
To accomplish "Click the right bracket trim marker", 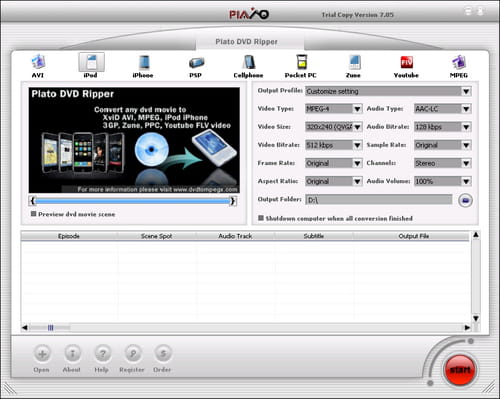I will (233, 201).
